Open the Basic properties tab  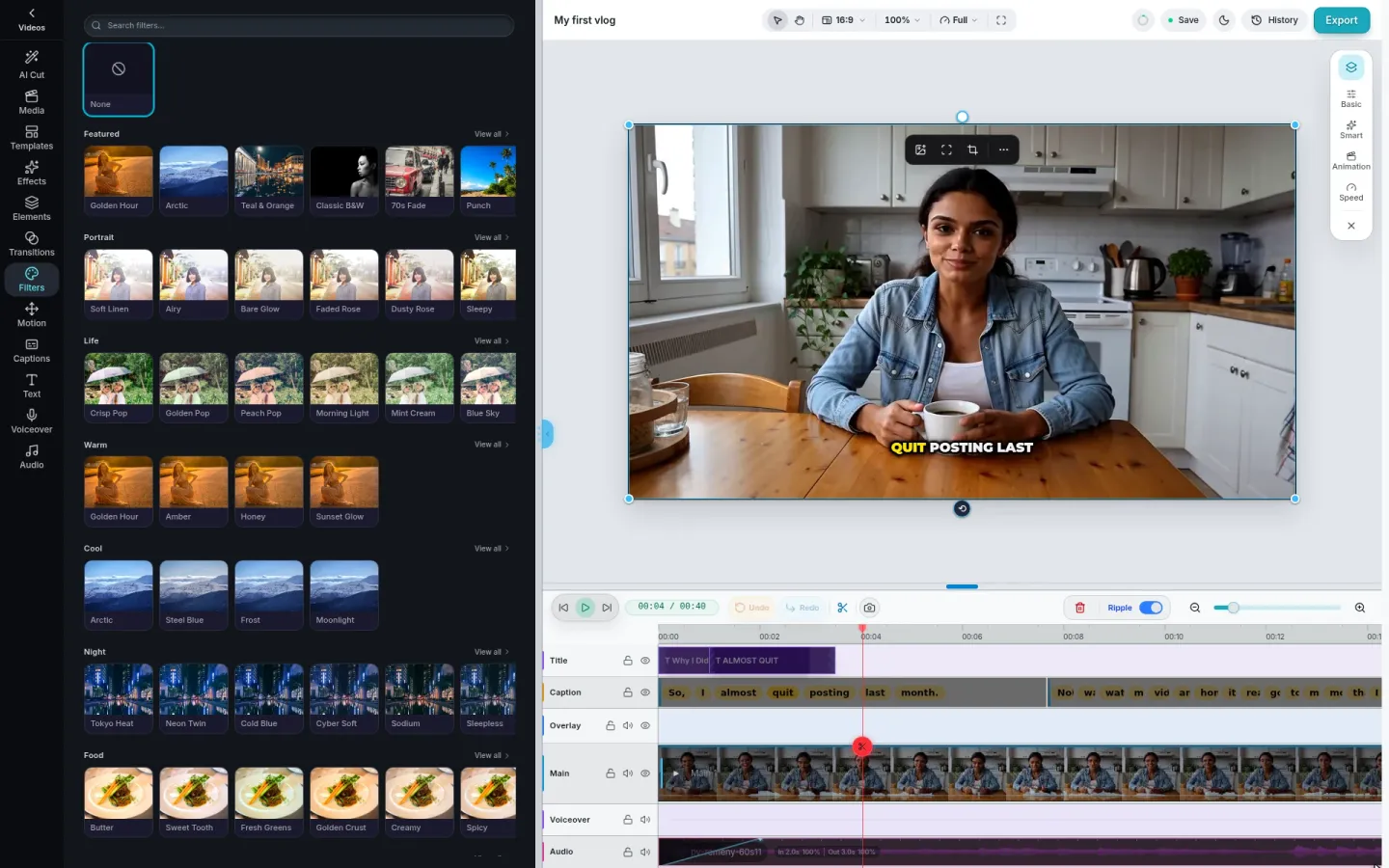pyautogui.click(x=1351, y=98)
